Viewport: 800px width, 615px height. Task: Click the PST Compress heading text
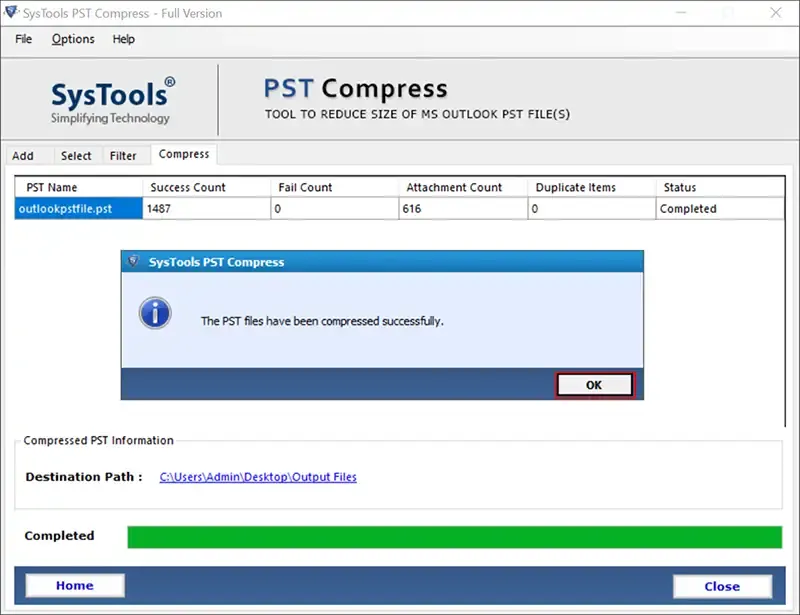pos(356,88)
